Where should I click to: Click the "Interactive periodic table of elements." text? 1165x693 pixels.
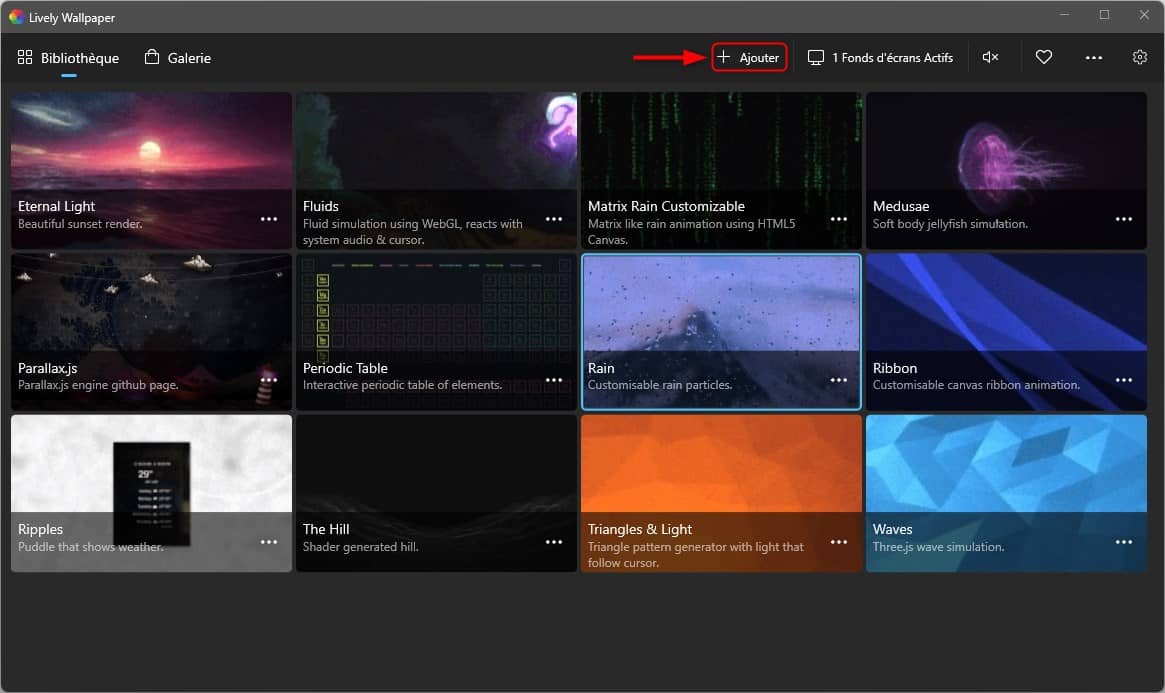point(402,385)
